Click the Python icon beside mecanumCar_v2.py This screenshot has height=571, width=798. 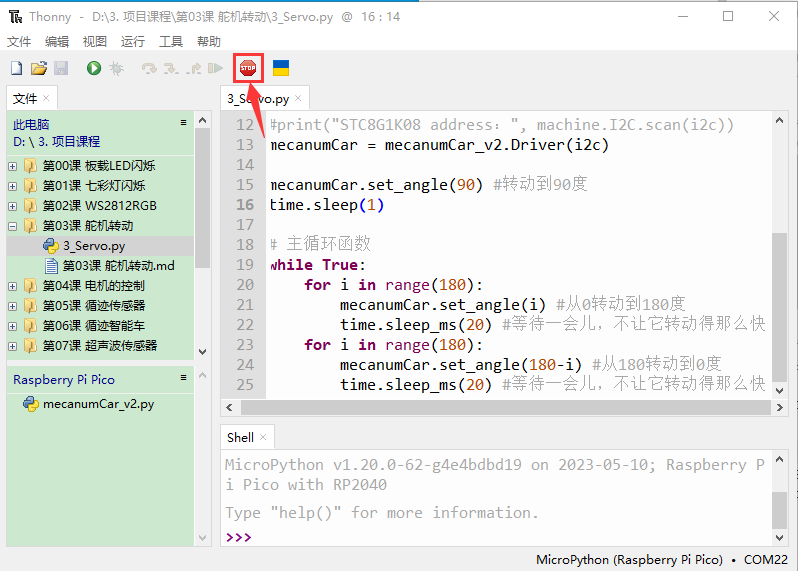pyautogui.click(x=31, y=404)
